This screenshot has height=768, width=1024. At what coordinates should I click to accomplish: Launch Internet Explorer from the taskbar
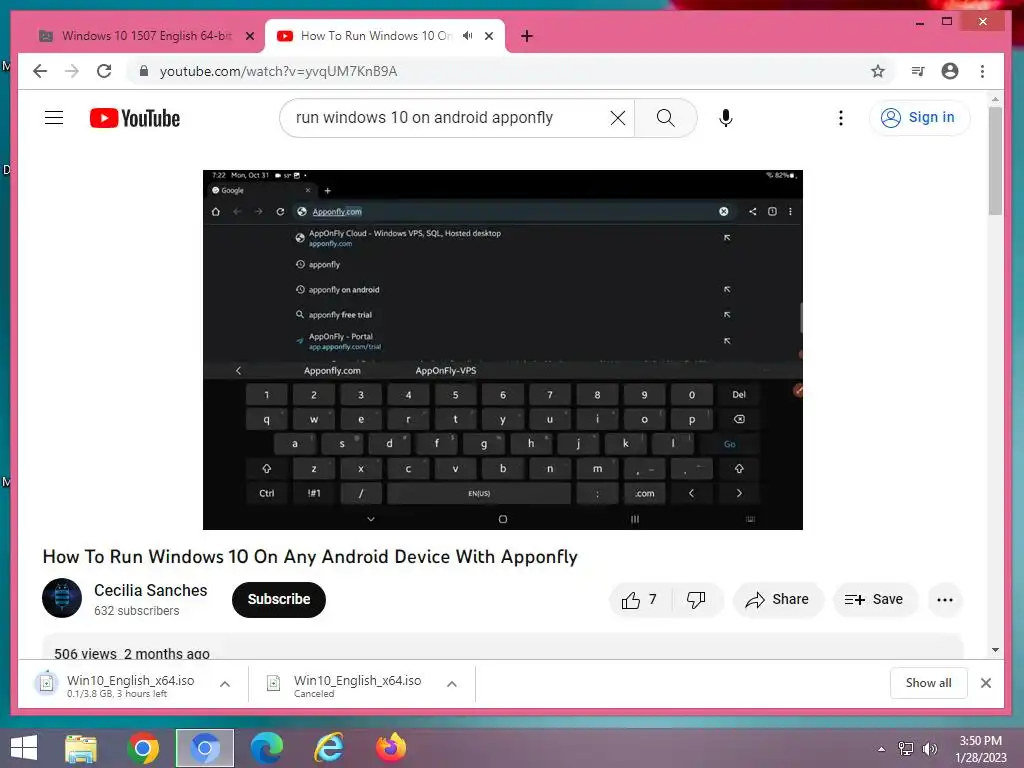pyautogui.click(x=329, y=748)
